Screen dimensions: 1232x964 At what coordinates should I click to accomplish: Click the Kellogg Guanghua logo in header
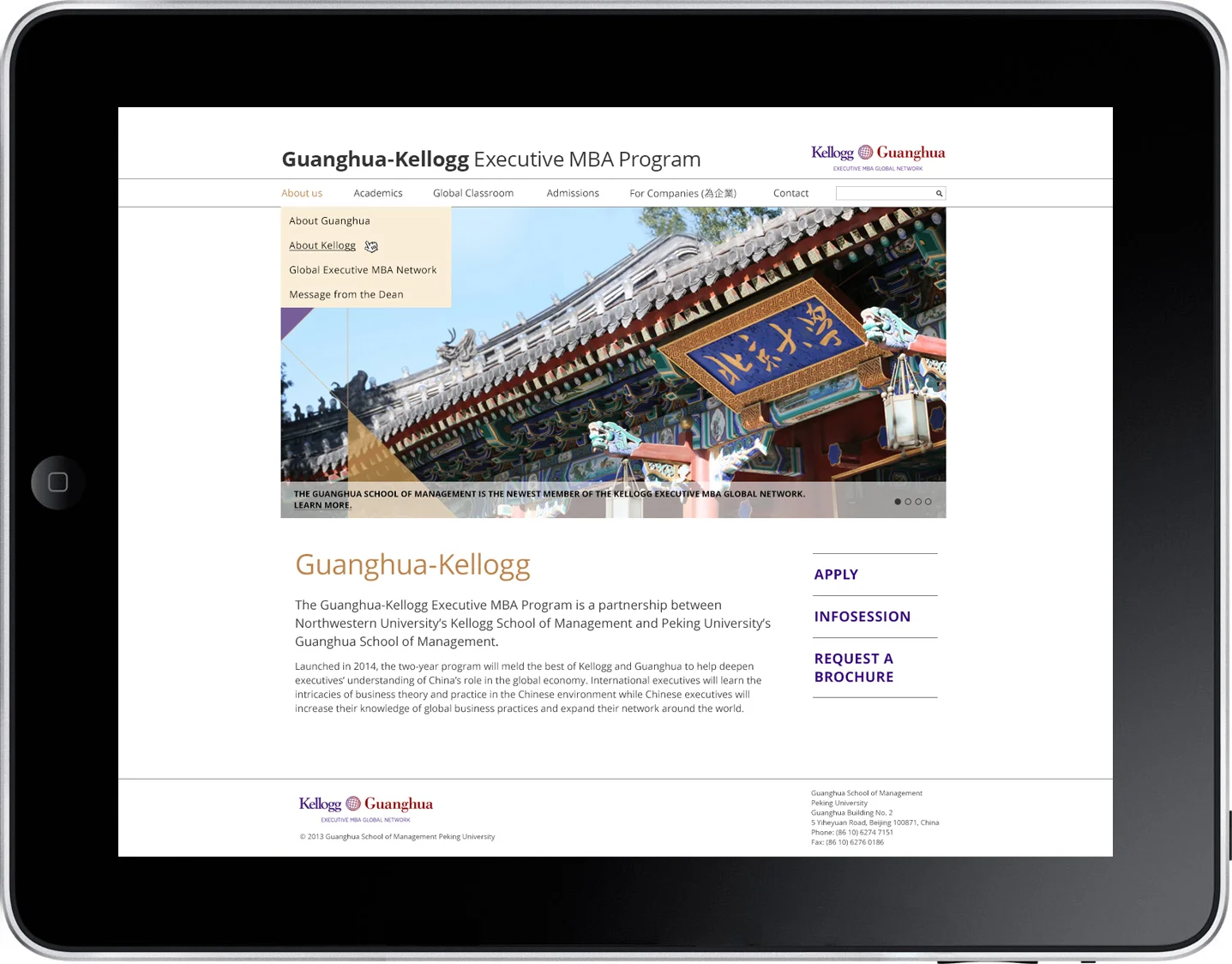click(878, 157)
